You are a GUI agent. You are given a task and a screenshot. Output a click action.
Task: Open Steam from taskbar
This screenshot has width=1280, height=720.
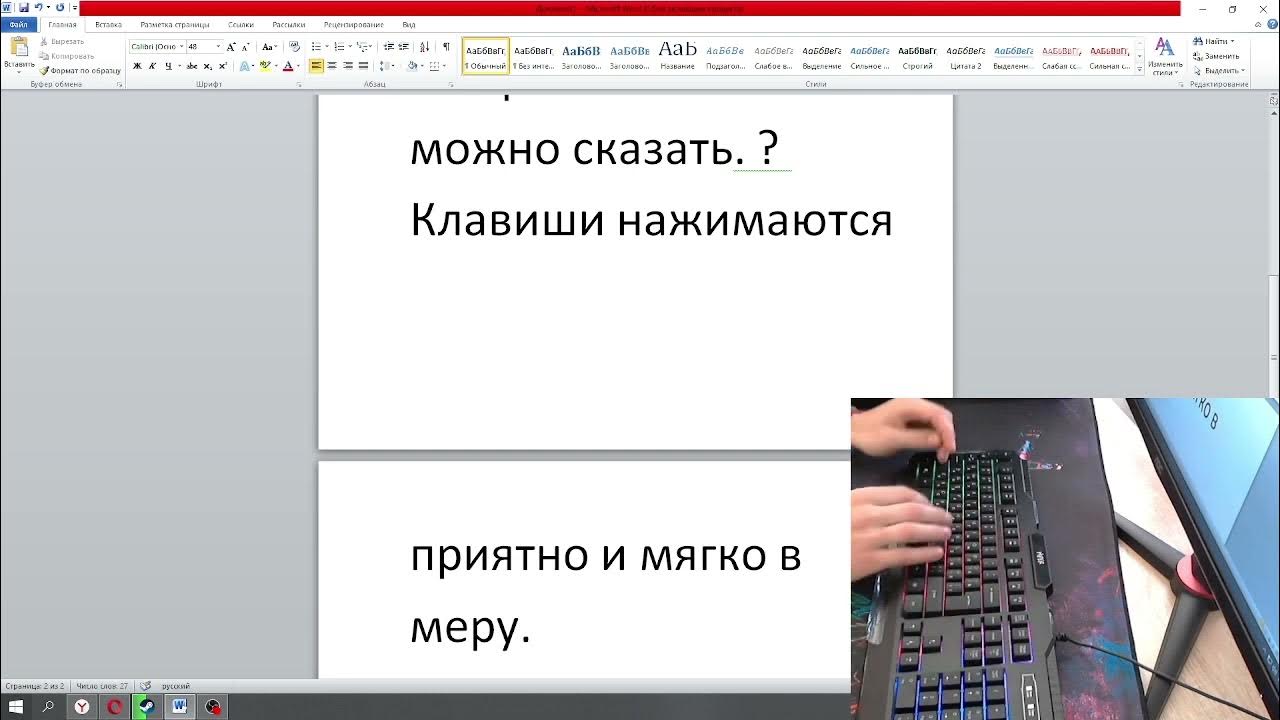(146, 707)
